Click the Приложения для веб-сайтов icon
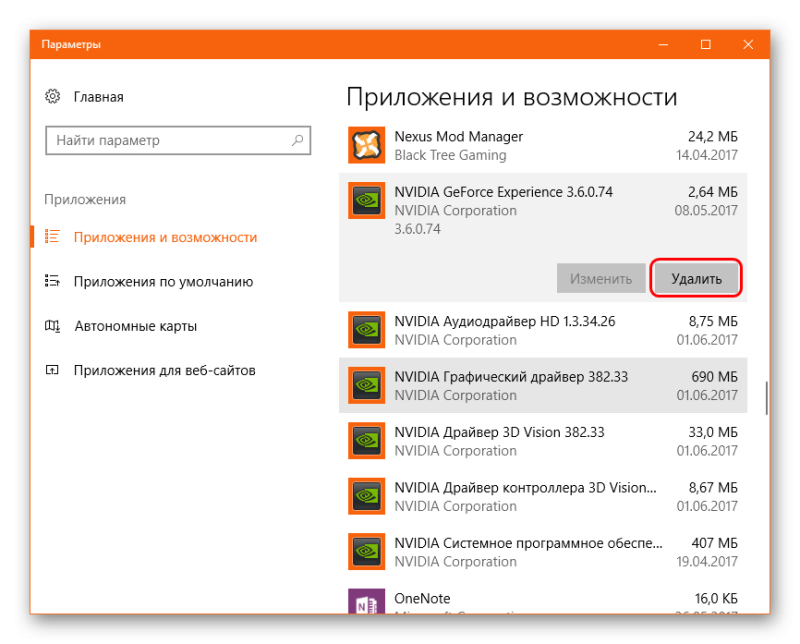This screenshot has width=800, height=644. click(x=52, y=370)
